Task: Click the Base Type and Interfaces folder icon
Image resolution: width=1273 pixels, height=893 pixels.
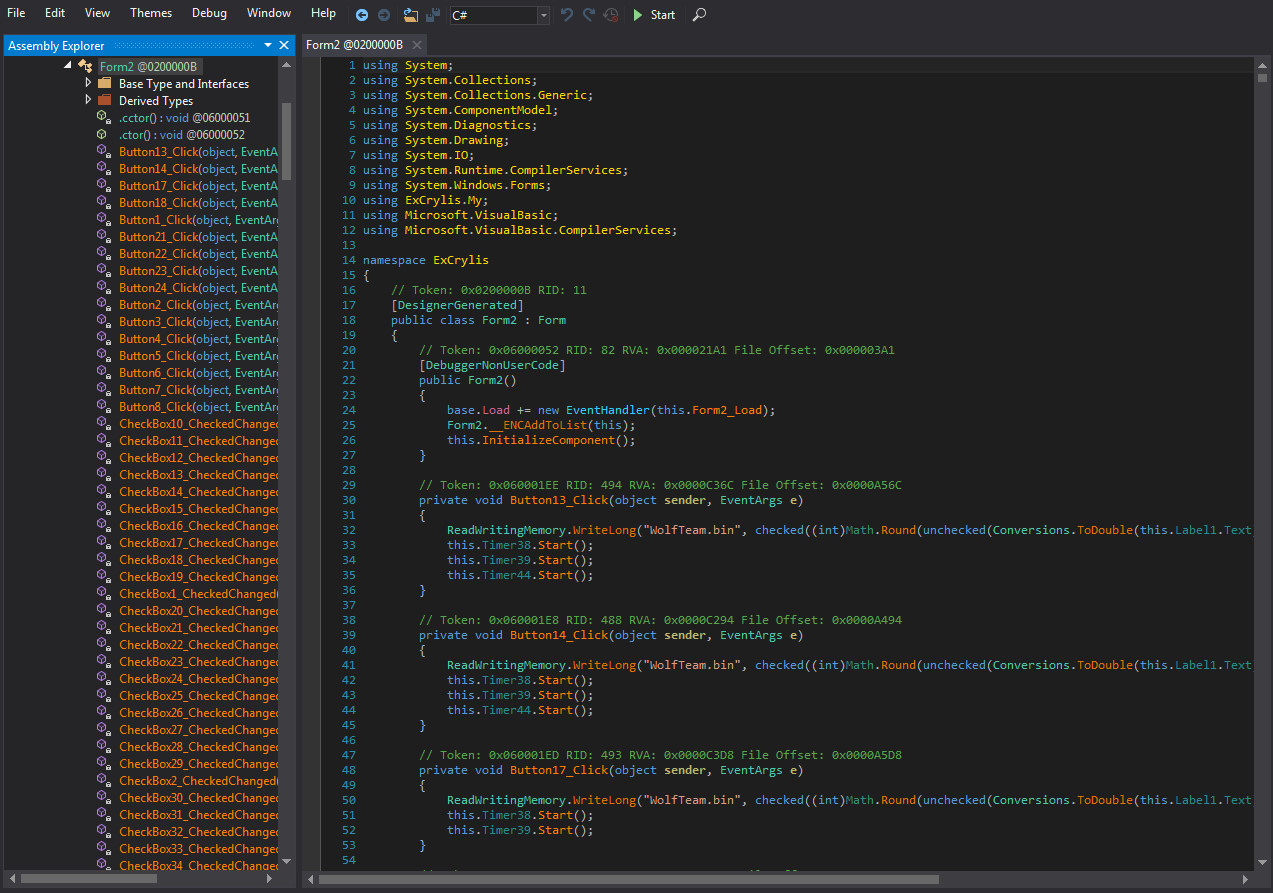Action: click(x=104, y=83)
